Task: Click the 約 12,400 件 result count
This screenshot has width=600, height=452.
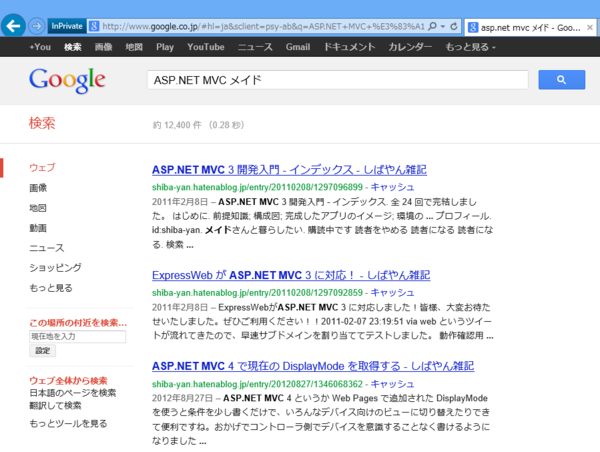Action: [x=177, y=125]
